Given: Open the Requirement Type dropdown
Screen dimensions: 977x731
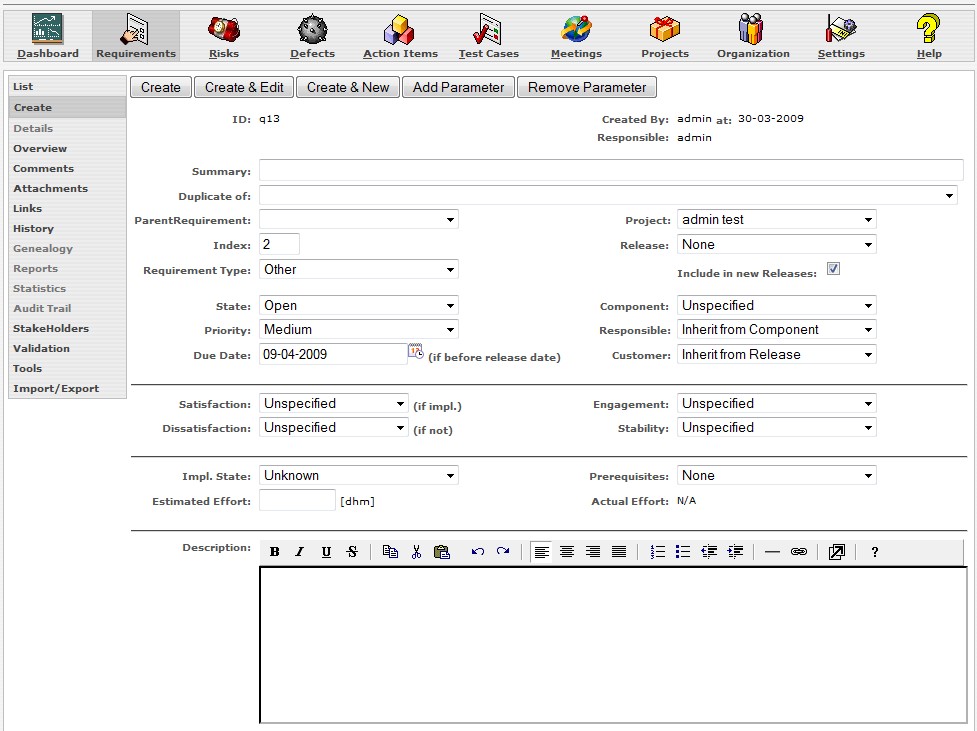Looking at the screenshot, I should pyautogui.click(x=358, y=270).
